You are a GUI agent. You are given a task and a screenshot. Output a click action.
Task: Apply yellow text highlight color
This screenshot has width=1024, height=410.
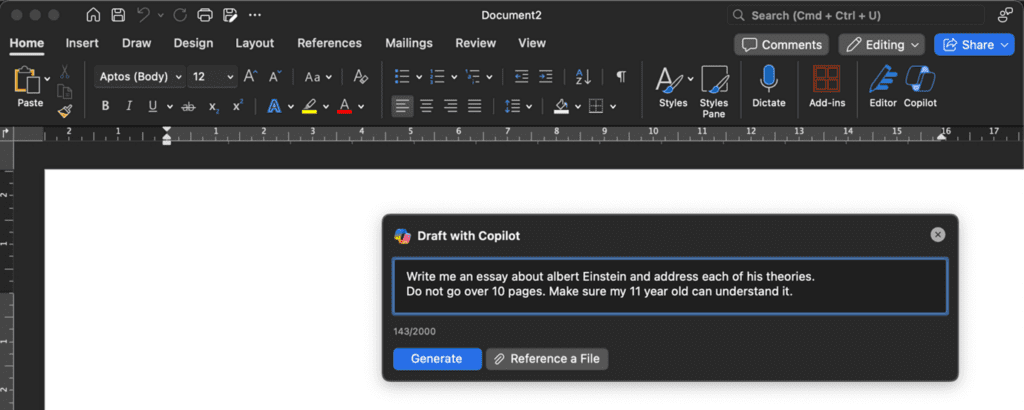pyautogui.click(x=309, y=106)
